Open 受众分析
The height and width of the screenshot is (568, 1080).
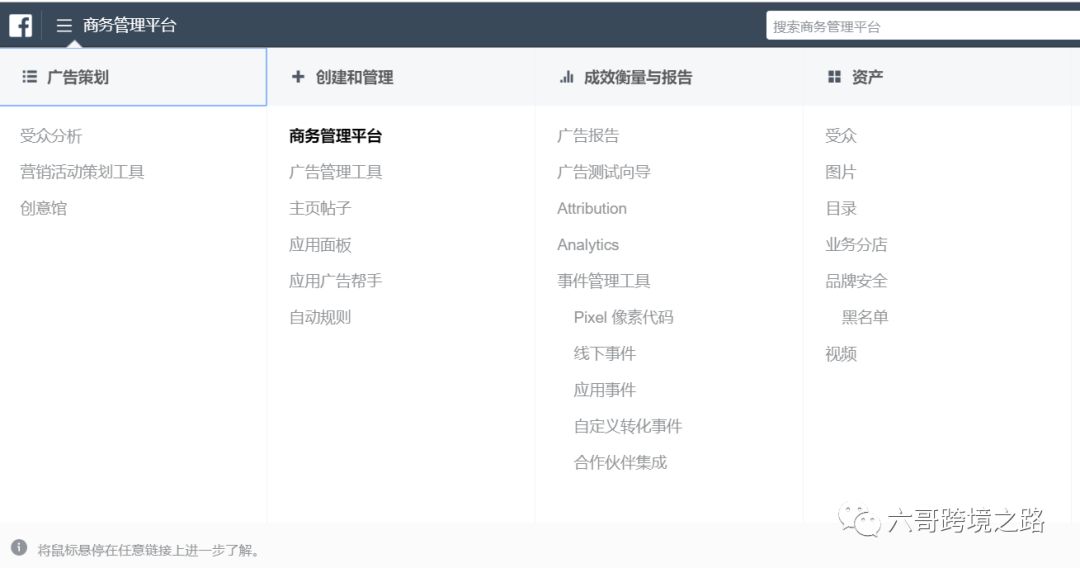coord(51,136)
